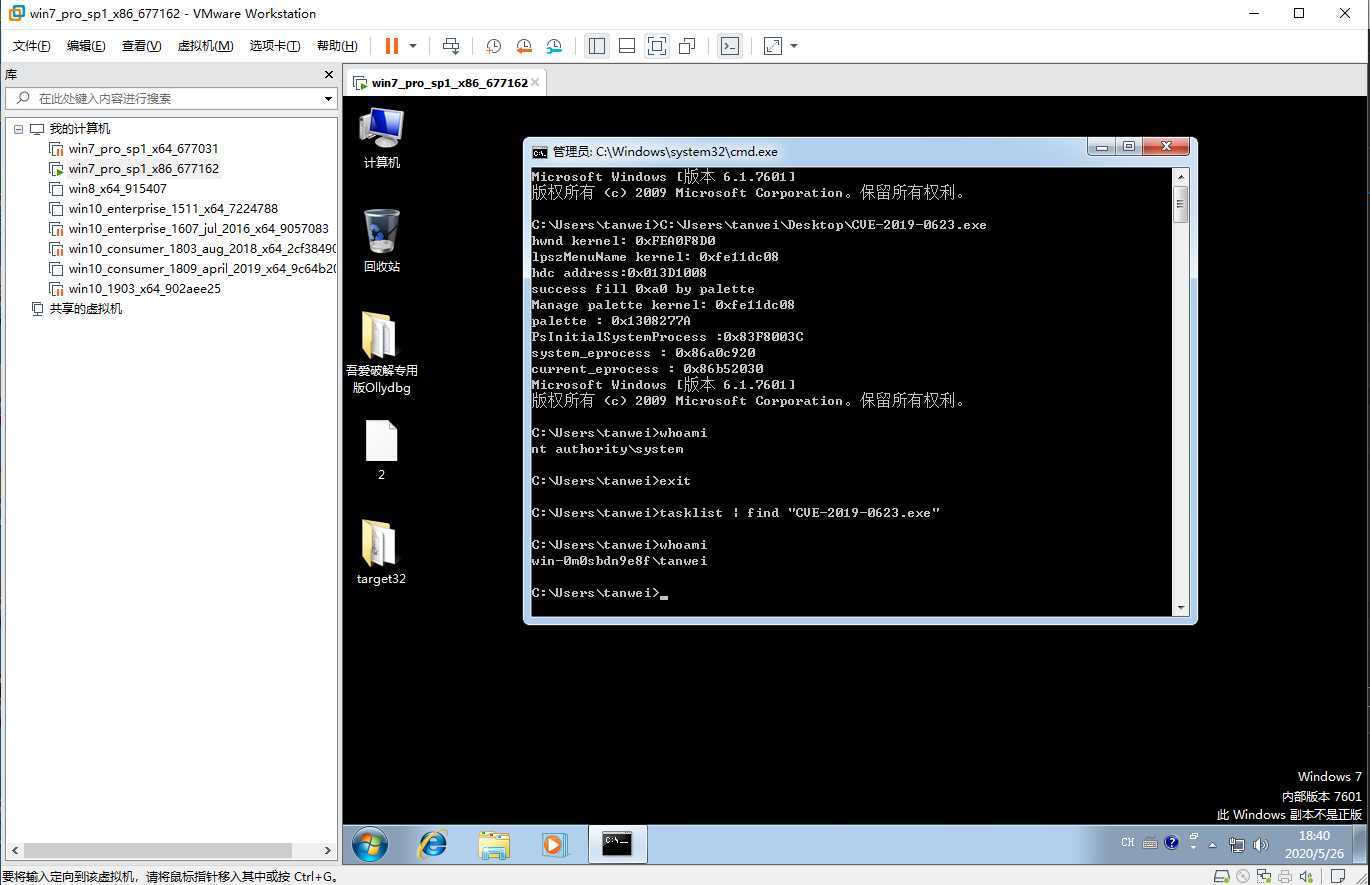Open the 文件(F) menu

[32, 46]
